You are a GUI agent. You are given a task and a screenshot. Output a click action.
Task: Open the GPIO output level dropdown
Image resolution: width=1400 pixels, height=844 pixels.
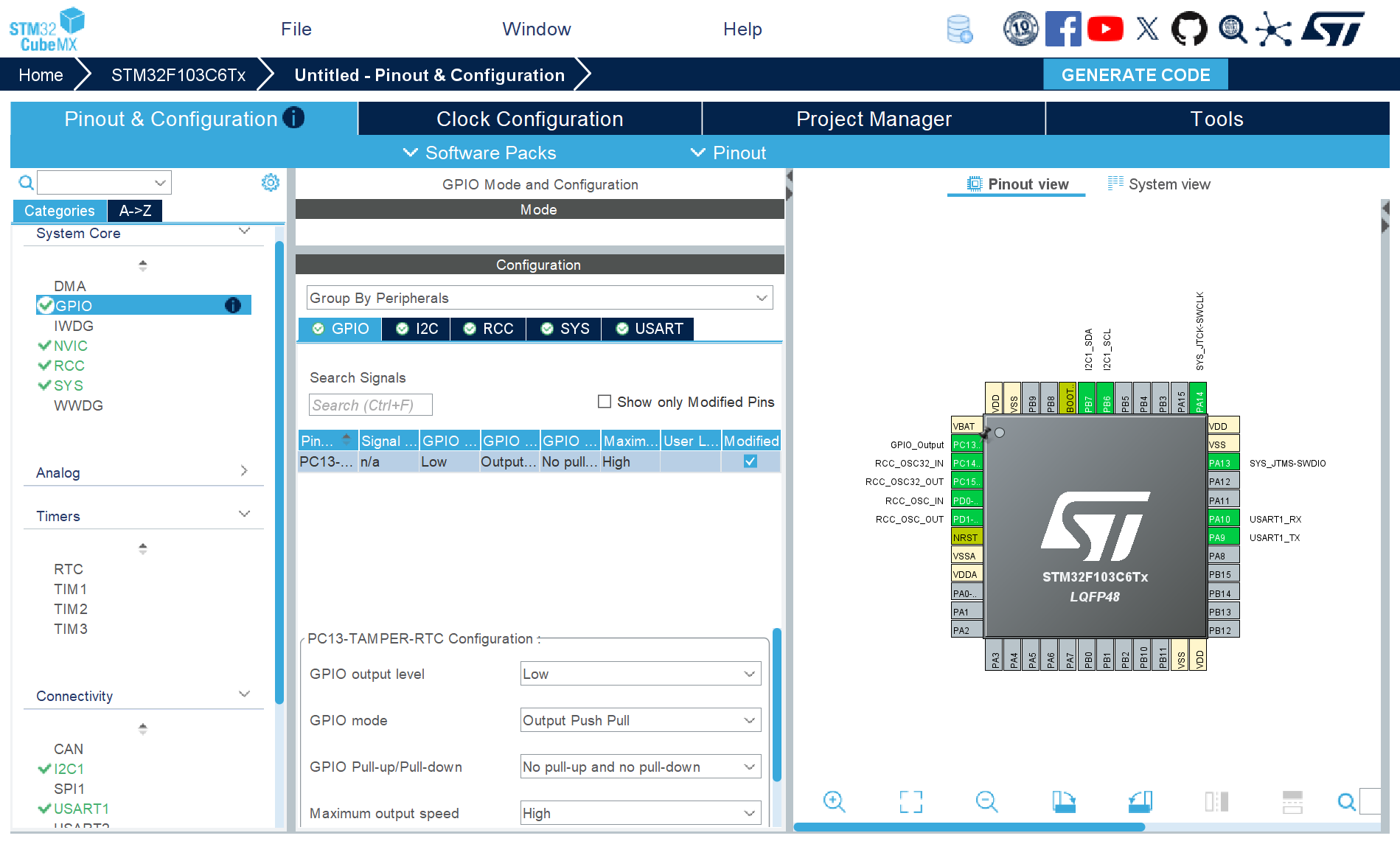[x=641, y=674]
